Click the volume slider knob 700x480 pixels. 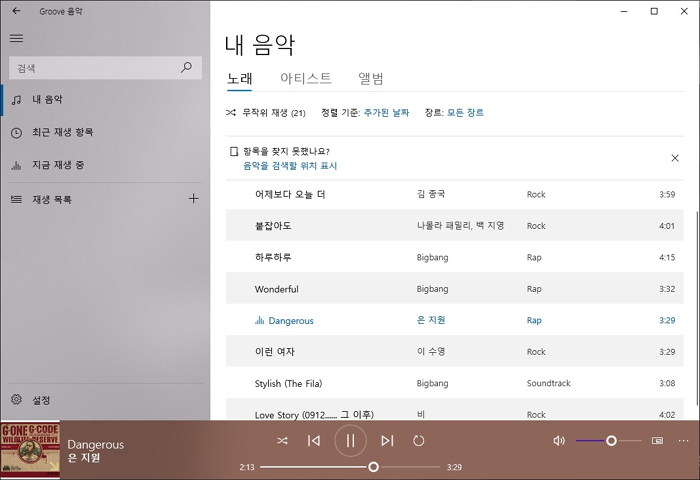pos(611,441)
